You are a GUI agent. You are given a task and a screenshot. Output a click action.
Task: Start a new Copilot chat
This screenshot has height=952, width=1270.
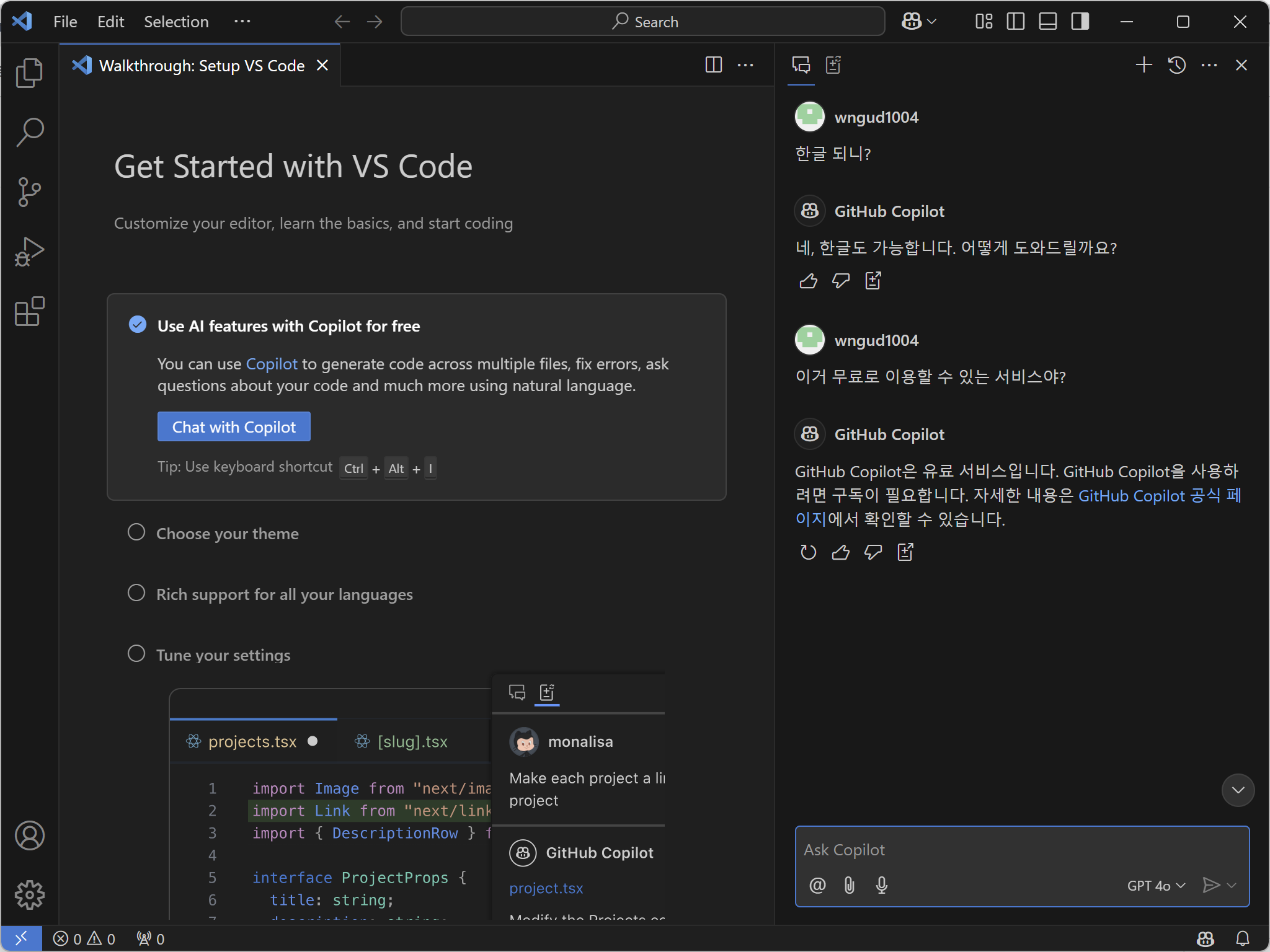pos(1143,65)
